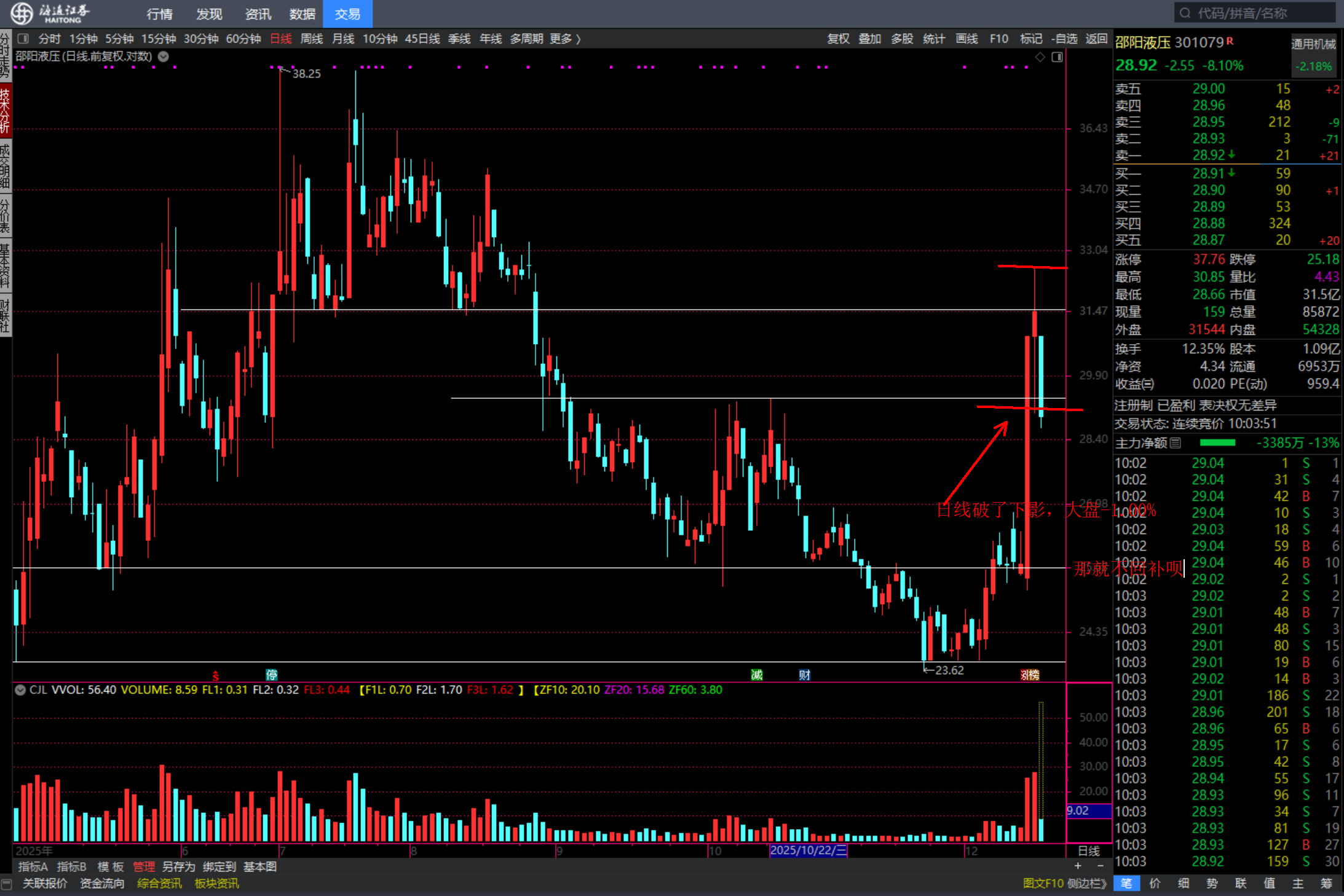Screen dimensions: 1344x896
Task: Open the 主力净额 detail list icon
Action: [1176, 443]
